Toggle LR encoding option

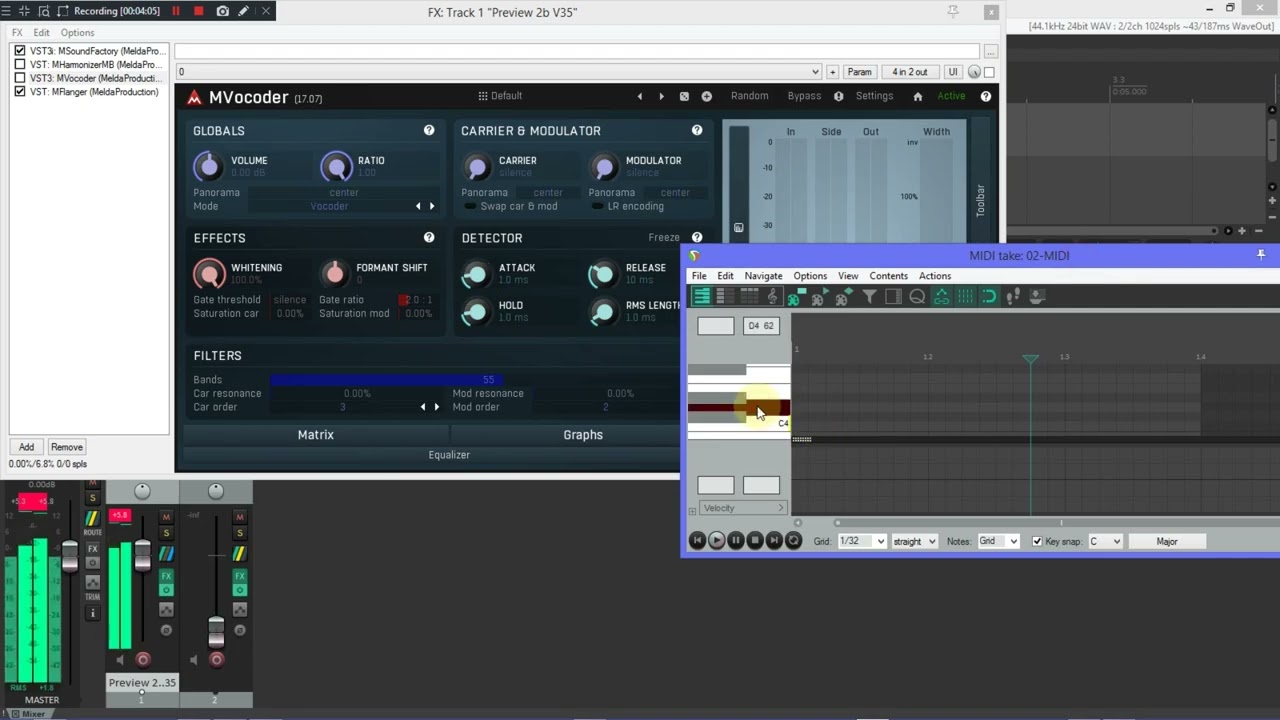pyautogui.click(x=626, y=206)
